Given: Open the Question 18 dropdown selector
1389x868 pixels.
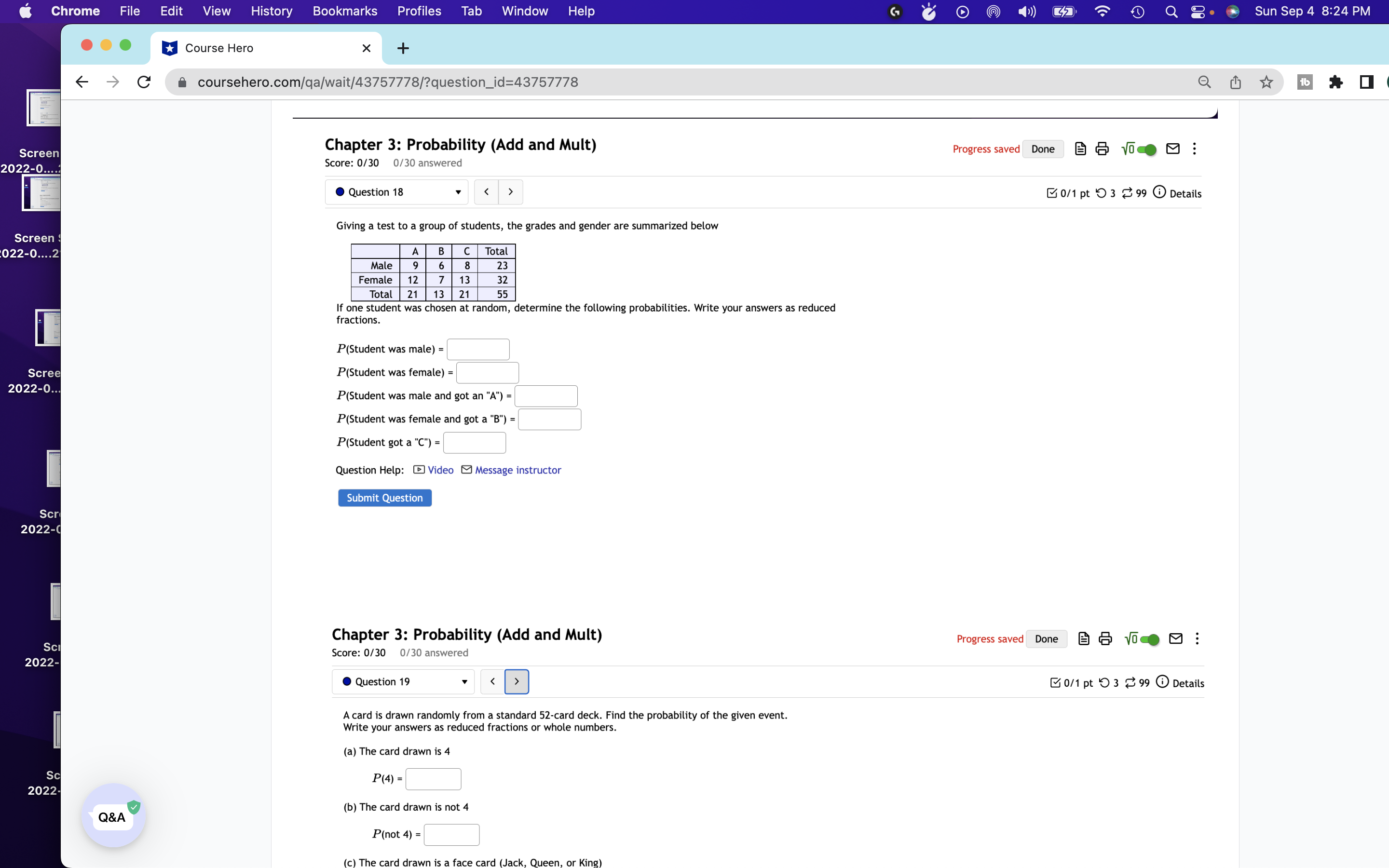Looking at the screenshot, I should [396, 192].
